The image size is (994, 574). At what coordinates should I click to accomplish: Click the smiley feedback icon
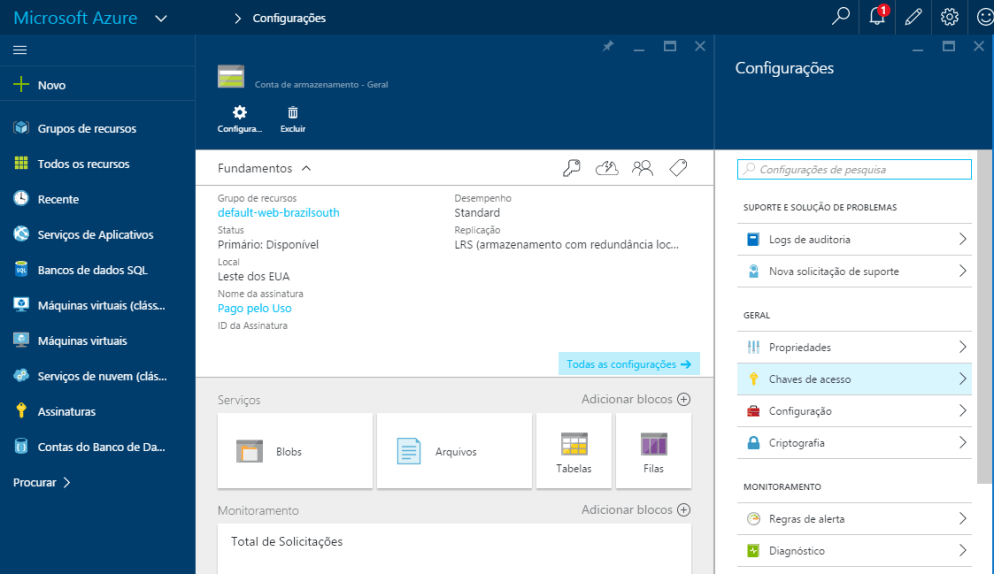[984, 17]
